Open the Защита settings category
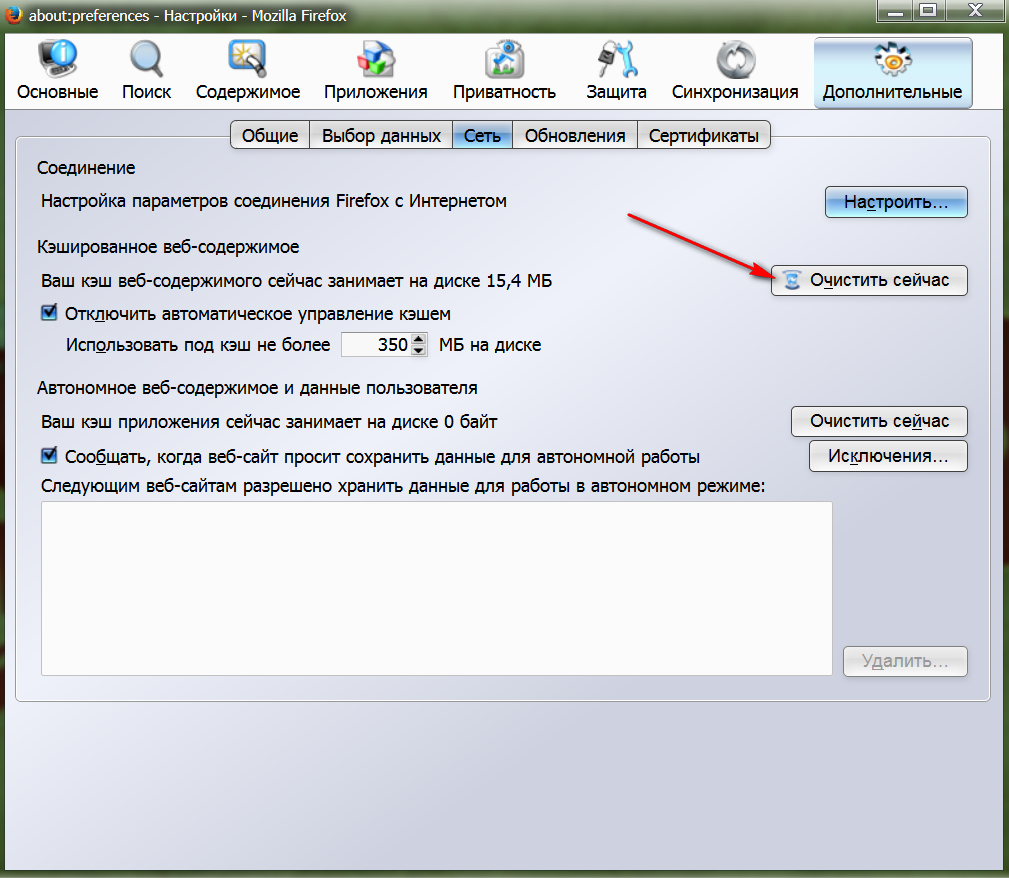1009x878 pixels. pos(616,71)
